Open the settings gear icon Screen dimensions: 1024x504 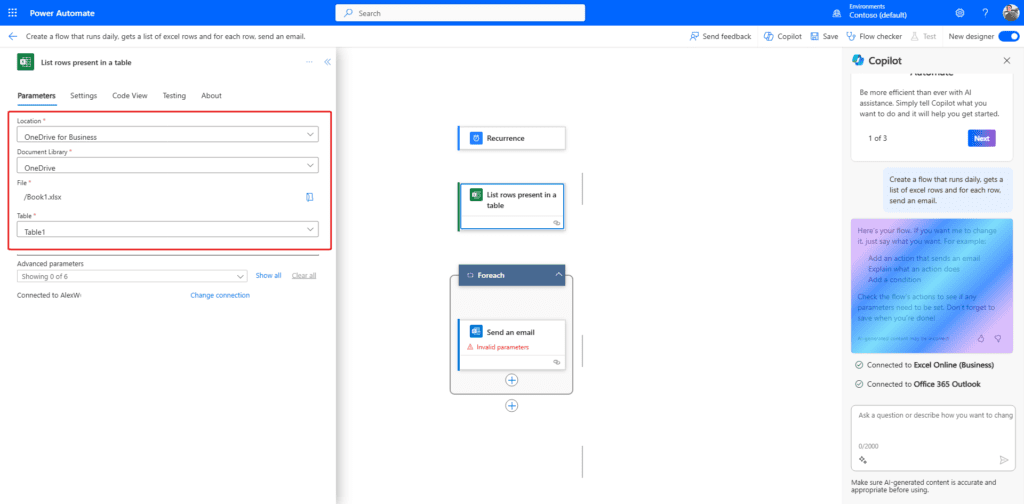[x=960, y=13]
